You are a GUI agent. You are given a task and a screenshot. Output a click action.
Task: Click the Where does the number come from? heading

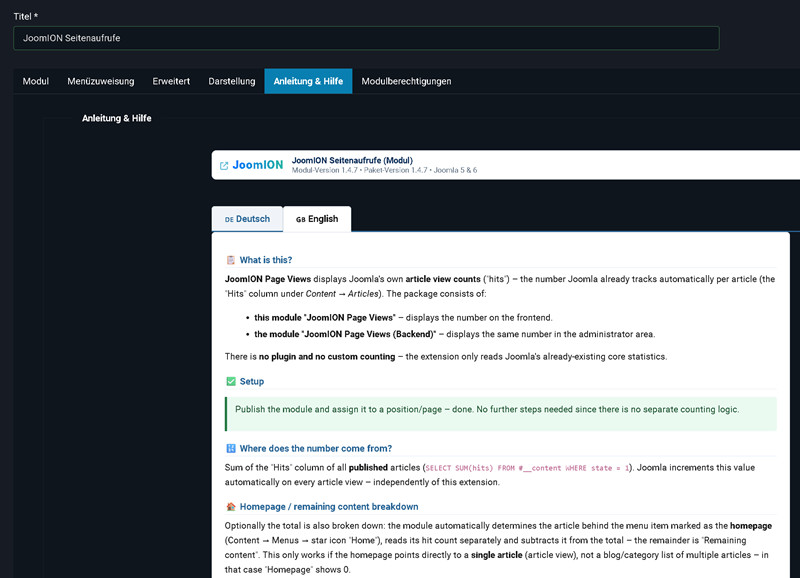[x=316, y=448]
